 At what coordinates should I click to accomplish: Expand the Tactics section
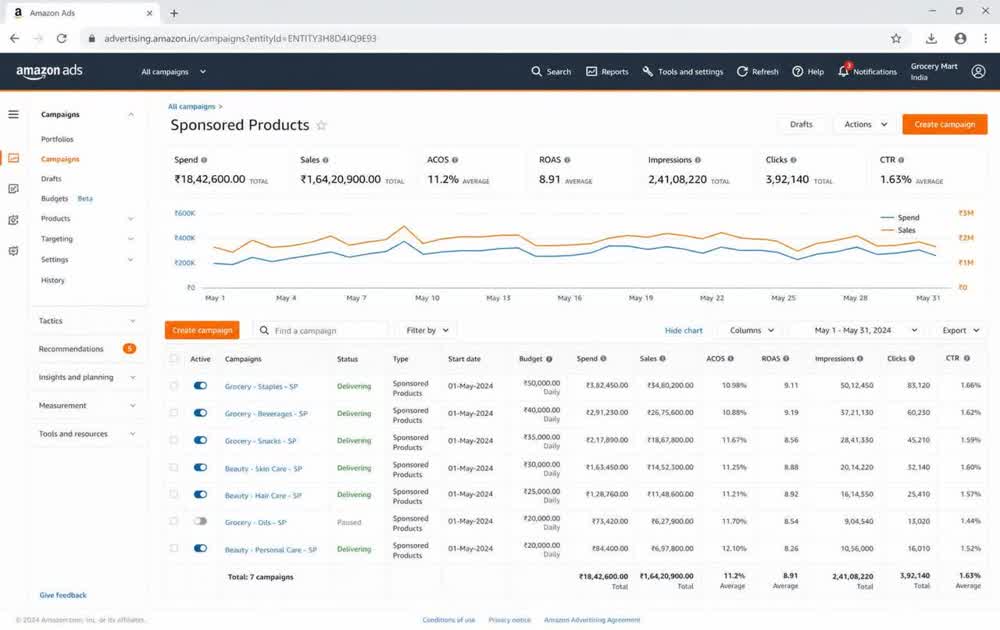pyautogui.click(x=87, y=321)
